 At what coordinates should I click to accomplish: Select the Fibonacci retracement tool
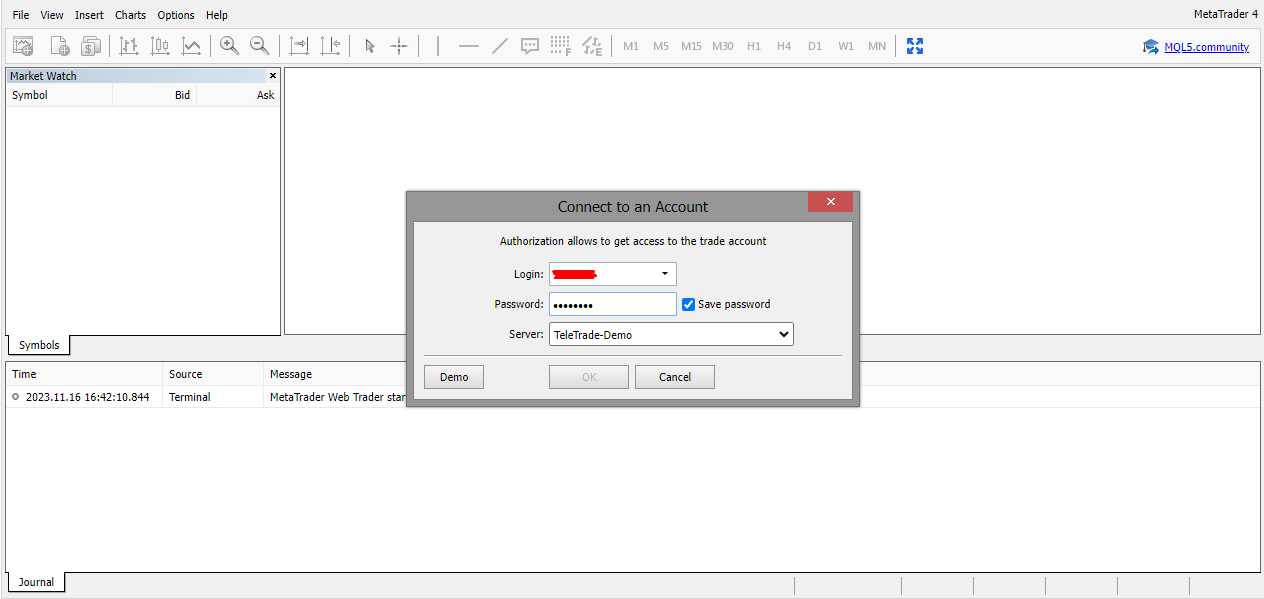tap(561, 45)
